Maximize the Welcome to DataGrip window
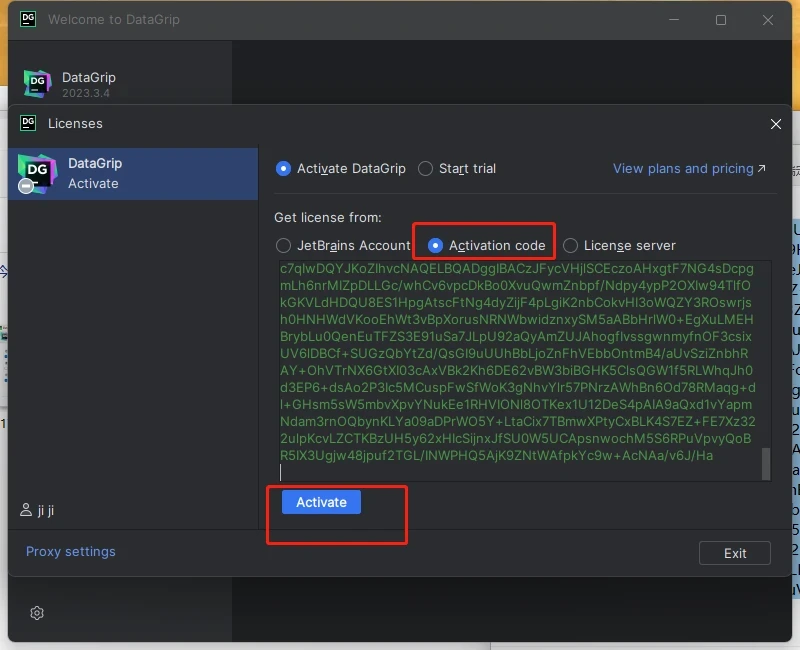800x650 pixels. pos(721,20)
